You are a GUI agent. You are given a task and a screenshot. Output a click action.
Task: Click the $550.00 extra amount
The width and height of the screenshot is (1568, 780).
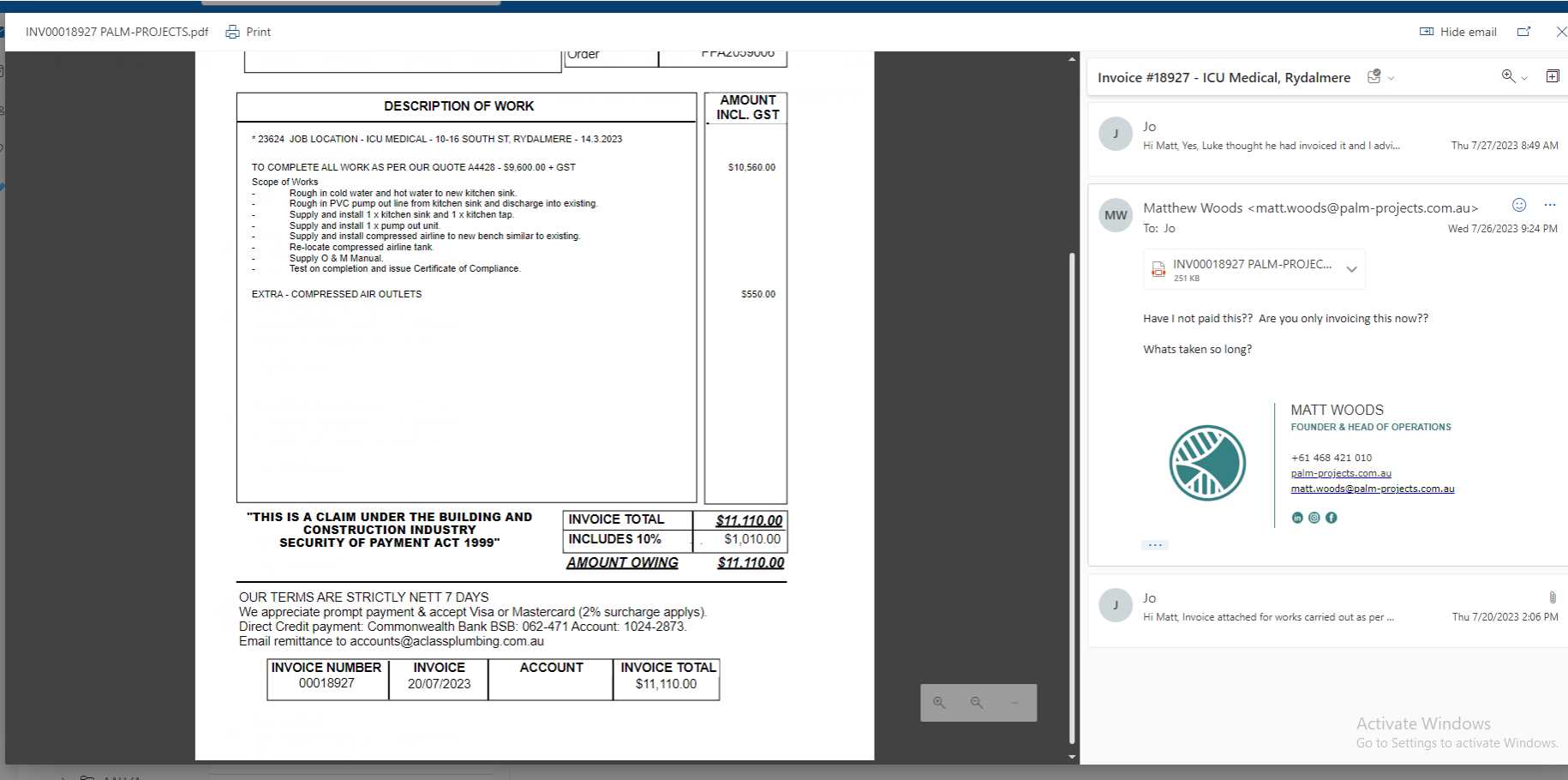[758, 294]
